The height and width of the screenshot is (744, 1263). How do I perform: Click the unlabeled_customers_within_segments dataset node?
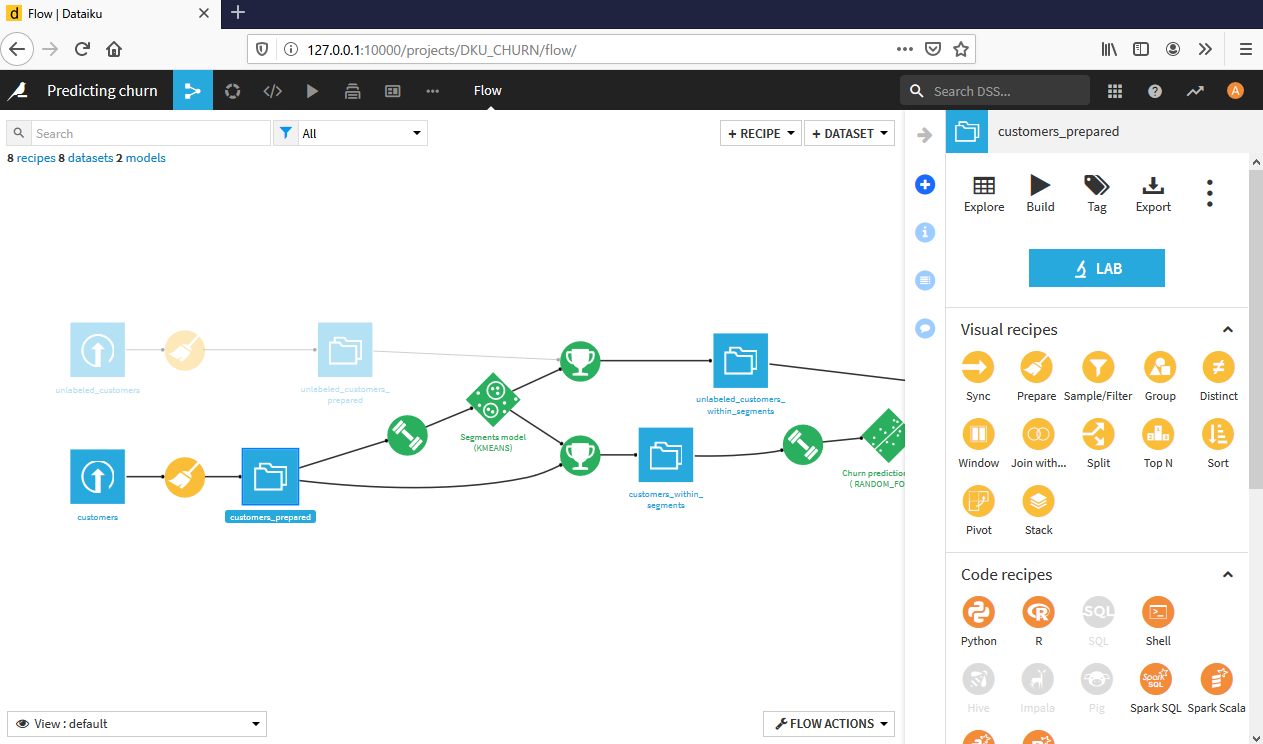point(740,360)
